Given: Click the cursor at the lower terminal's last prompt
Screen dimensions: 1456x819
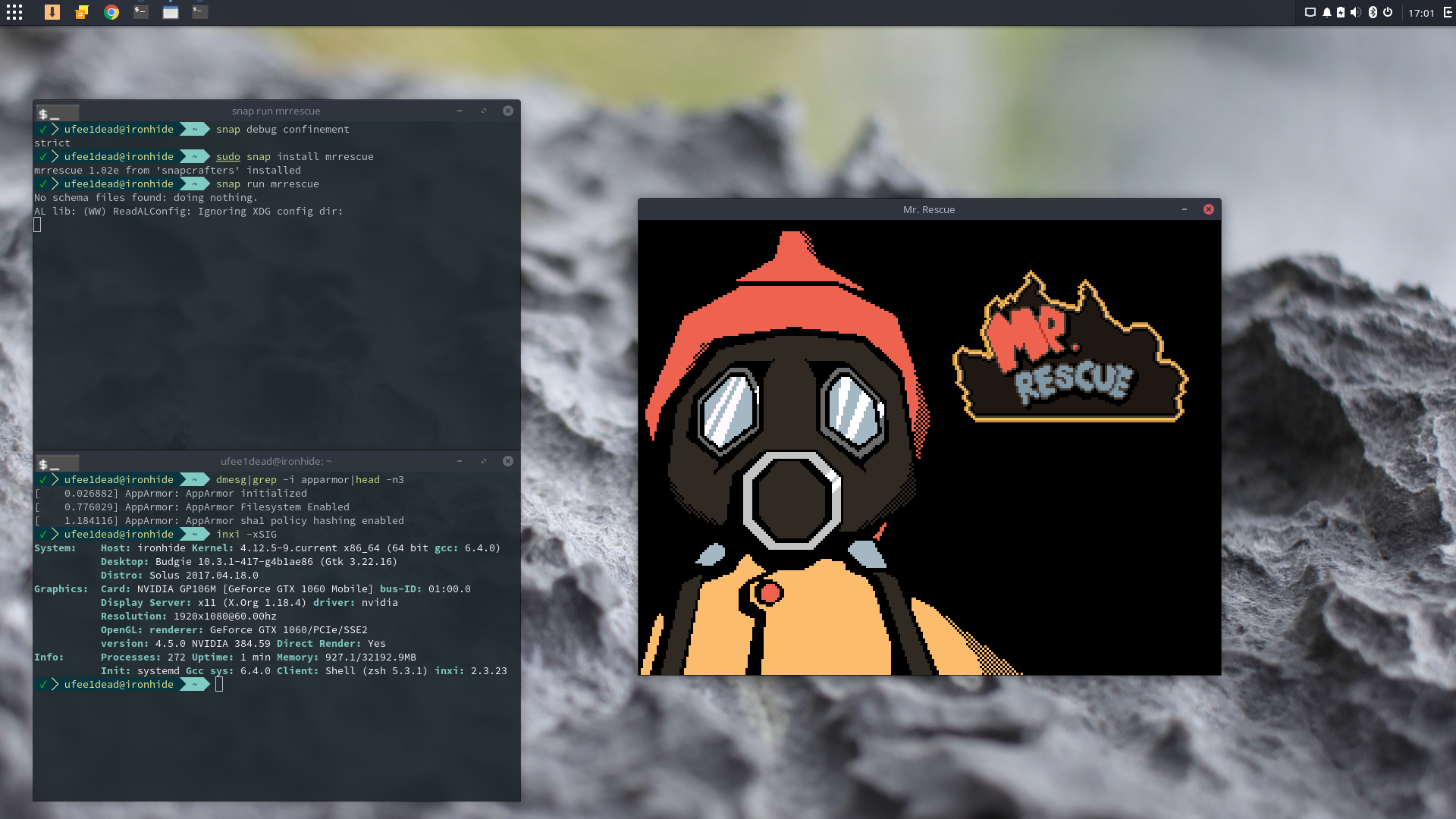Looking at the screenshot, I should pyautogui.click(x=219, y=685).
